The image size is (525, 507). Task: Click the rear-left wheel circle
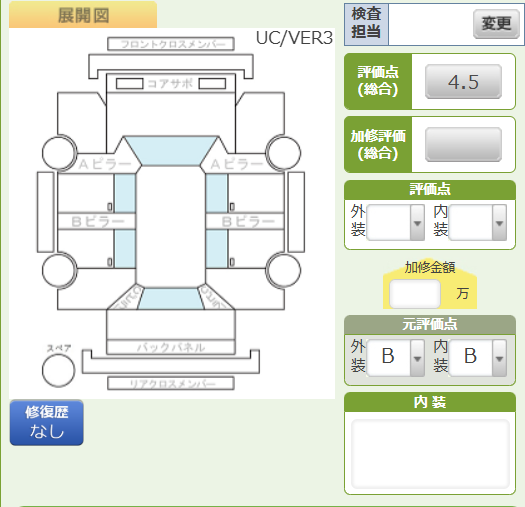pyautogui.click(x=59, y=271)
